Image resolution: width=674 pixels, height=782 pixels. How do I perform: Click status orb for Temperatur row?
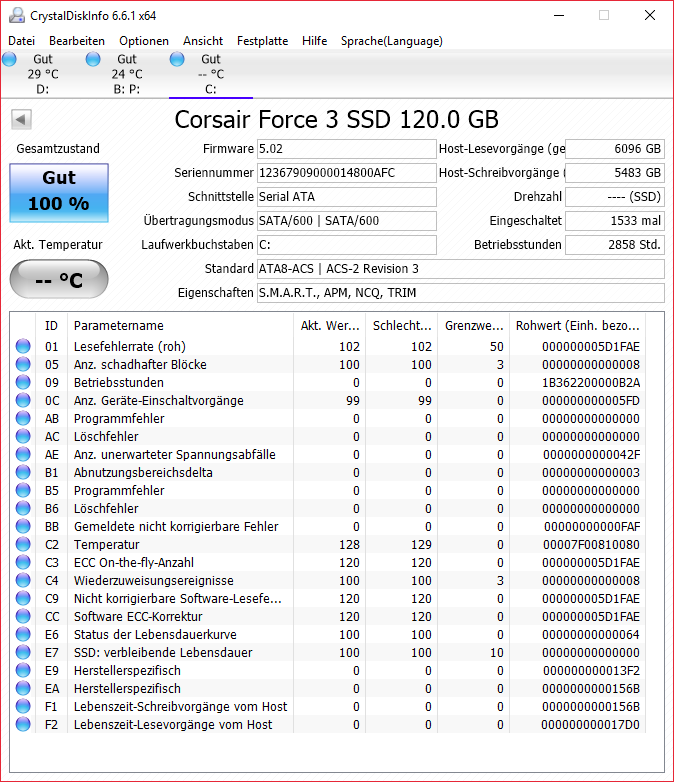pyautogui.click(x=23, y=544)
